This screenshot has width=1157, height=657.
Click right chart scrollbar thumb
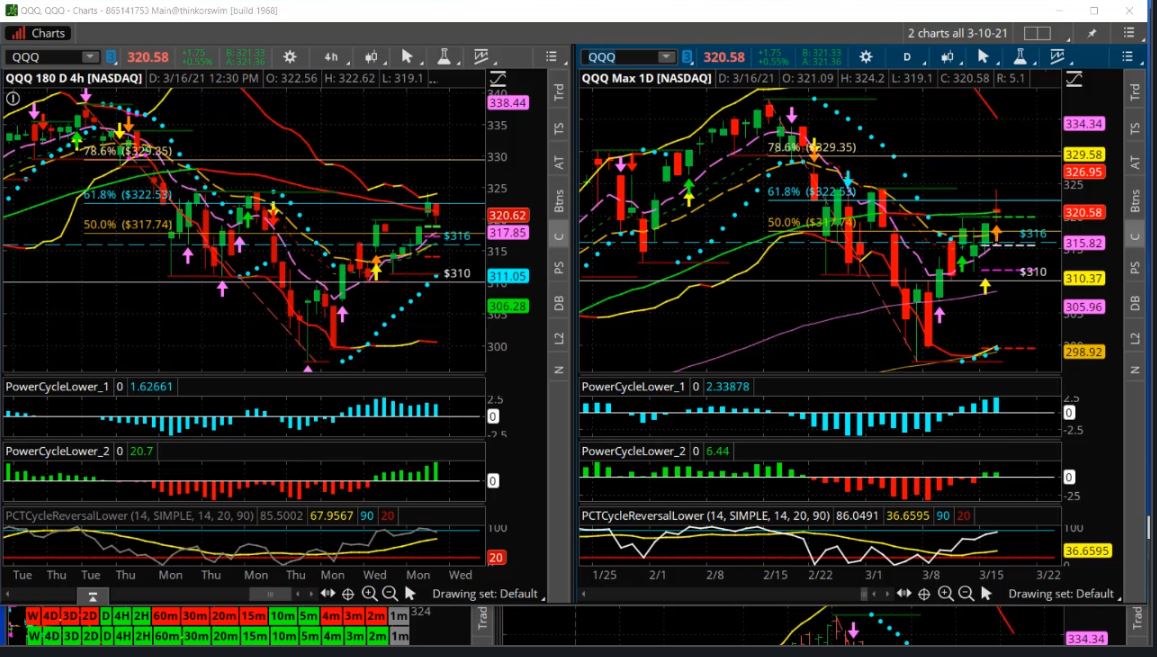(864, 594)
